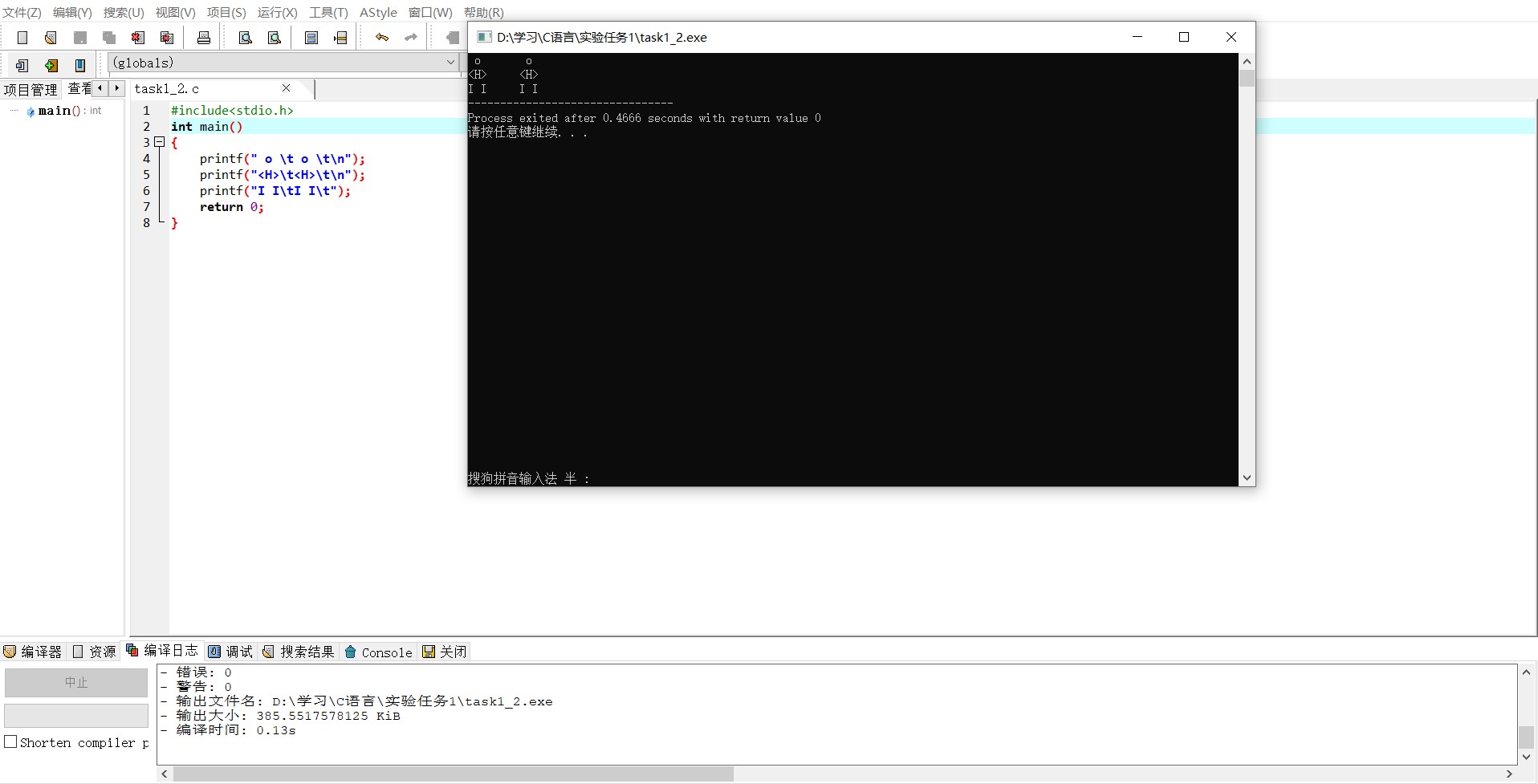
Task: Open the 编译日志 bottom tab
Action: 162,650
